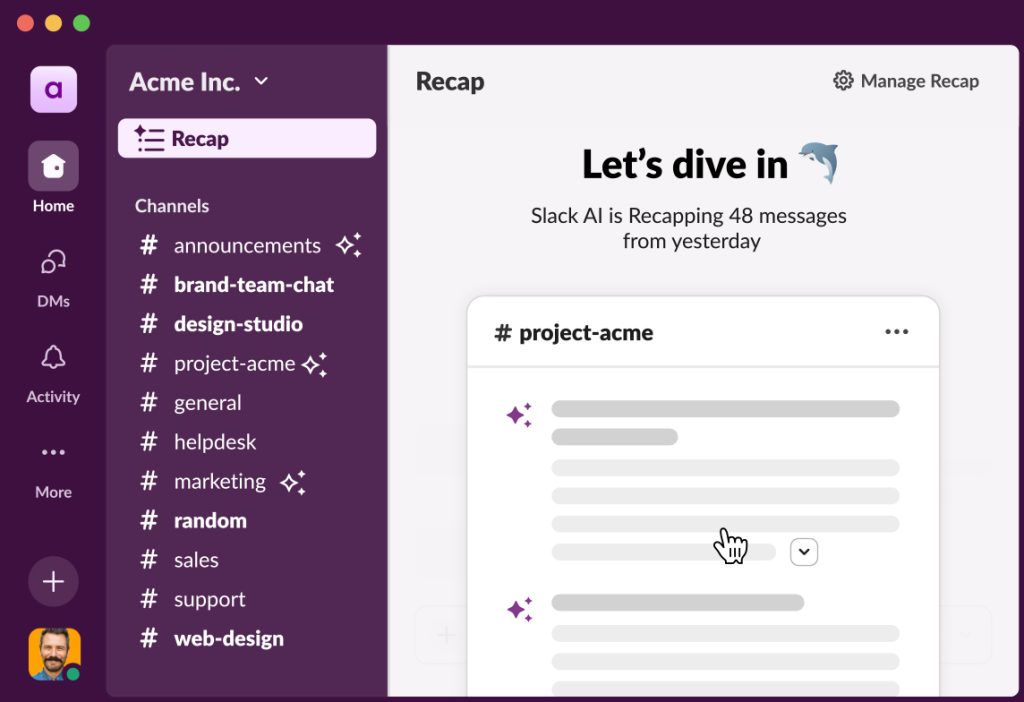Click your profile avatar in the bottom corner
This screenshot has height=702, width=1024.
tap(52, 653)
